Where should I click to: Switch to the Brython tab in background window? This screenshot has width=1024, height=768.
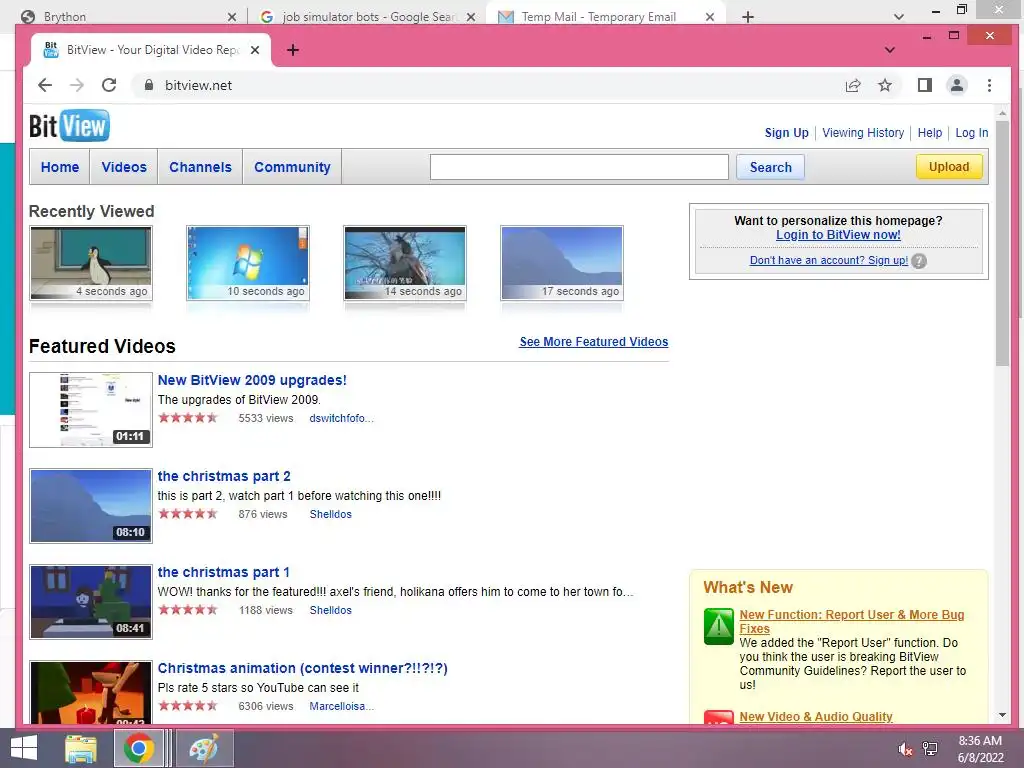(x=124, y=16)
